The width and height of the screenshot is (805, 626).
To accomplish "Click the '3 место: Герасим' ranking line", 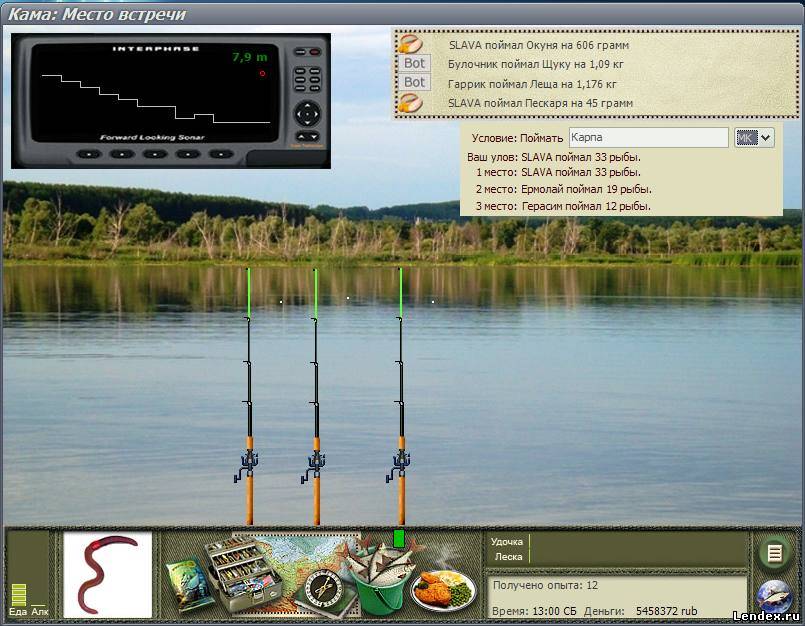I will pyautogui.click(x=563, y=206).
